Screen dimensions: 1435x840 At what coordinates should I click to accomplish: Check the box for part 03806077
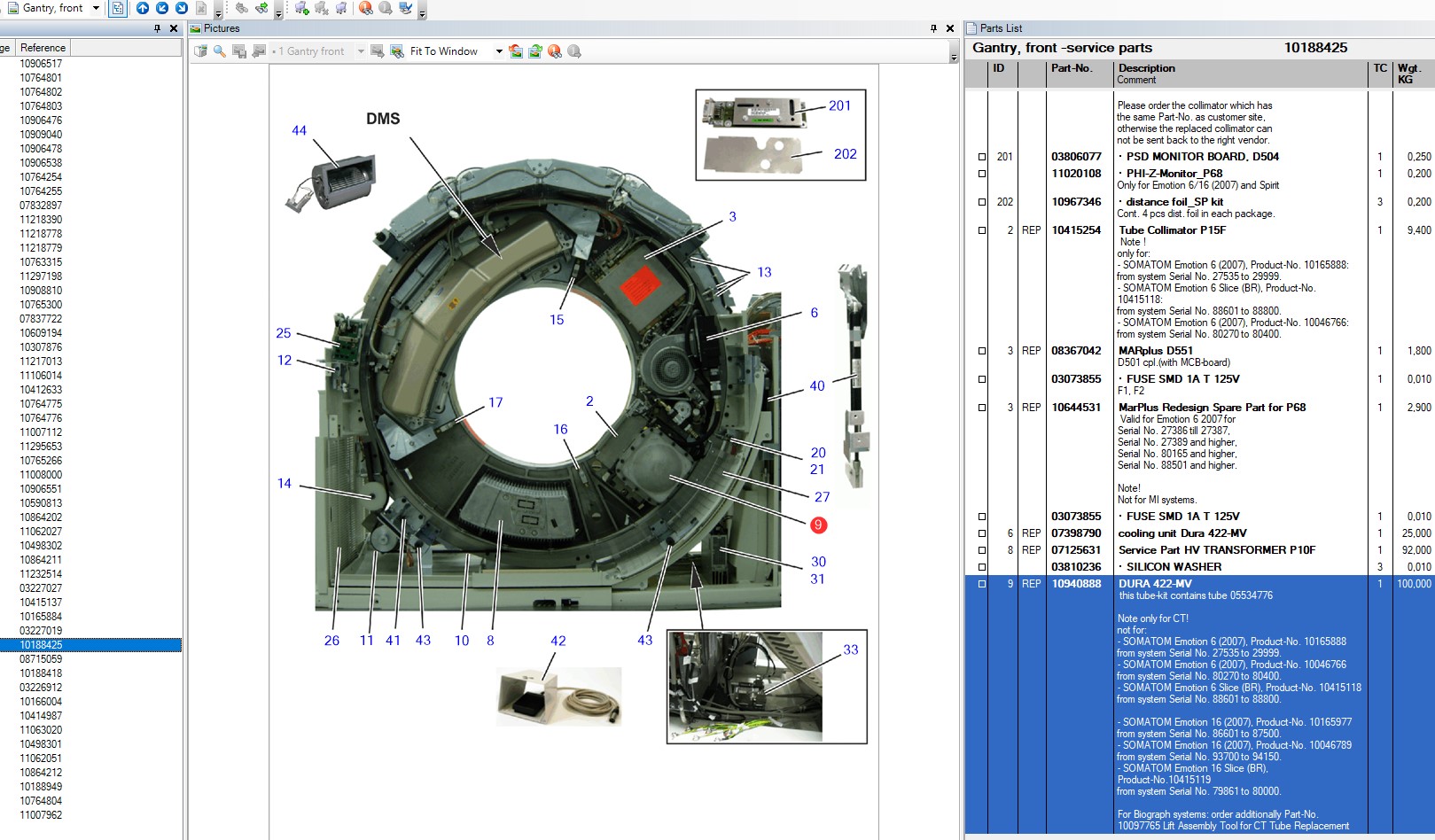point(981,157)
